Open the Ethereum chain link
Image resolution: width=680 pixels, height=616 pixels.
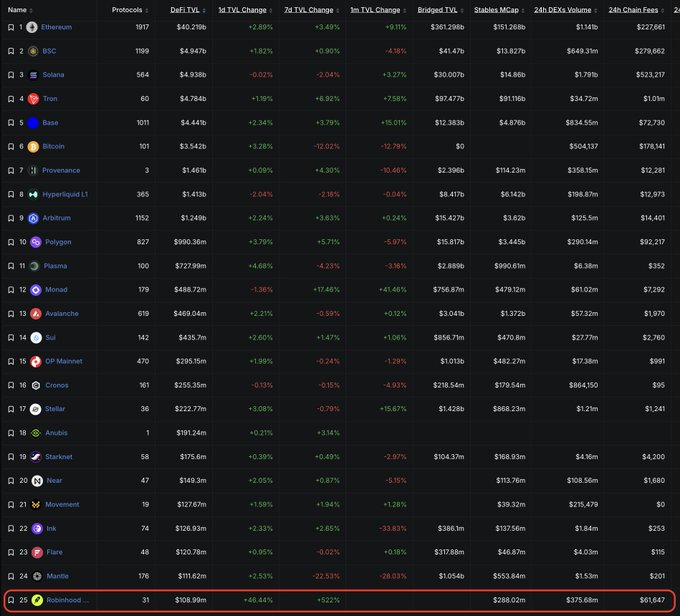(56, 27)
